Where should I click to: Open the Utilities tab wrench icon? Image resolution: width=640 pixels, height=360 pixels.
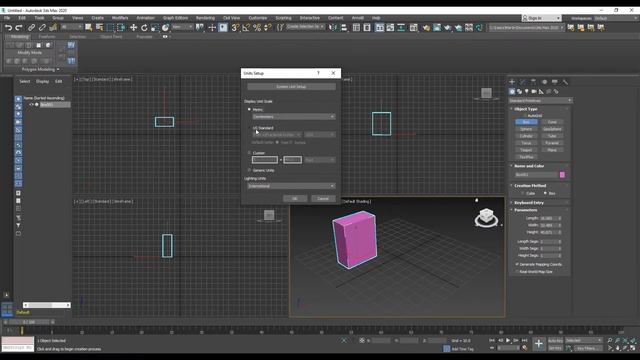pos(565,82)
